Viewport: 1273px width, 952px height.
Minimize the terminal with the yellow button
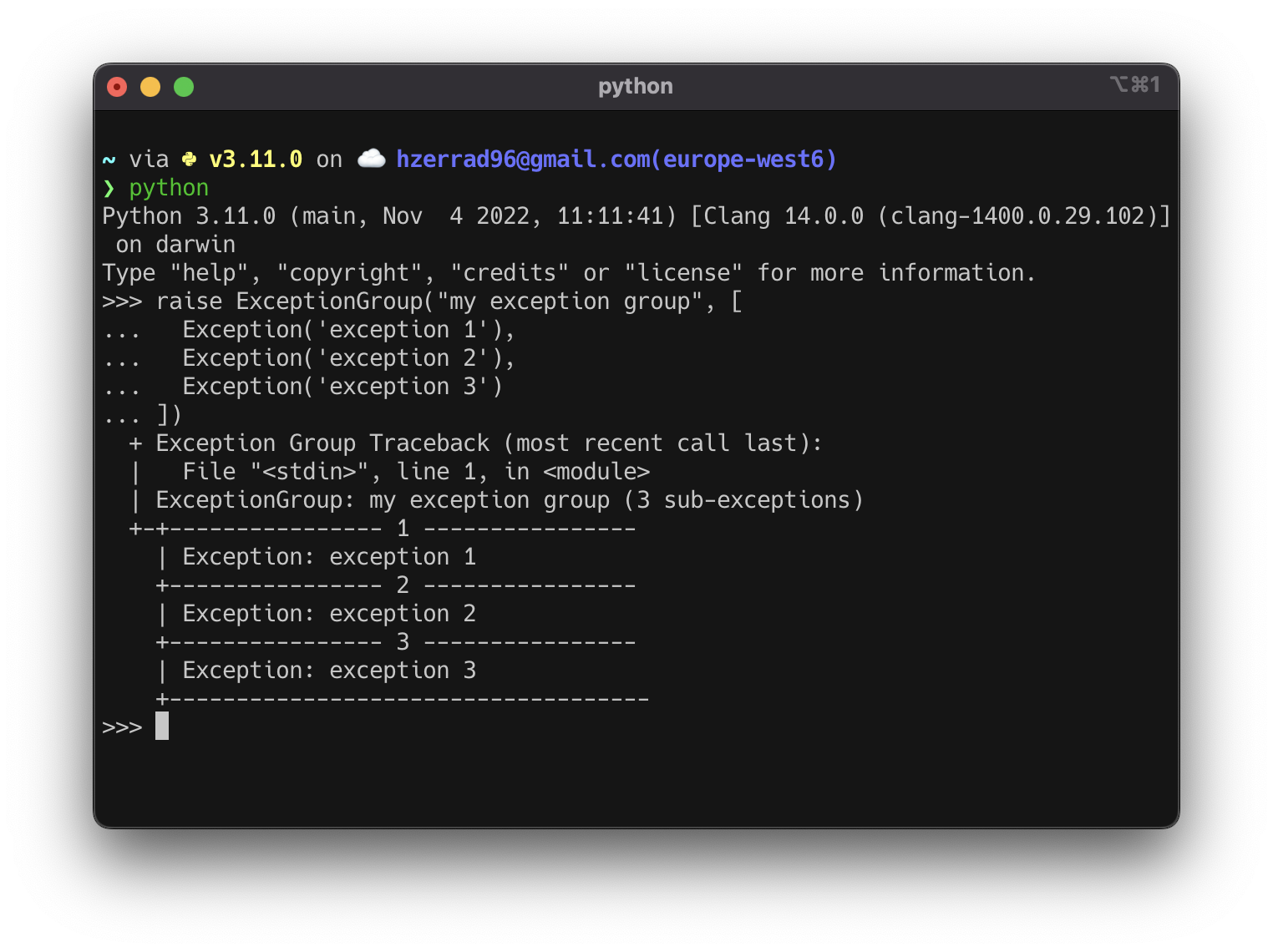[150, 87]
